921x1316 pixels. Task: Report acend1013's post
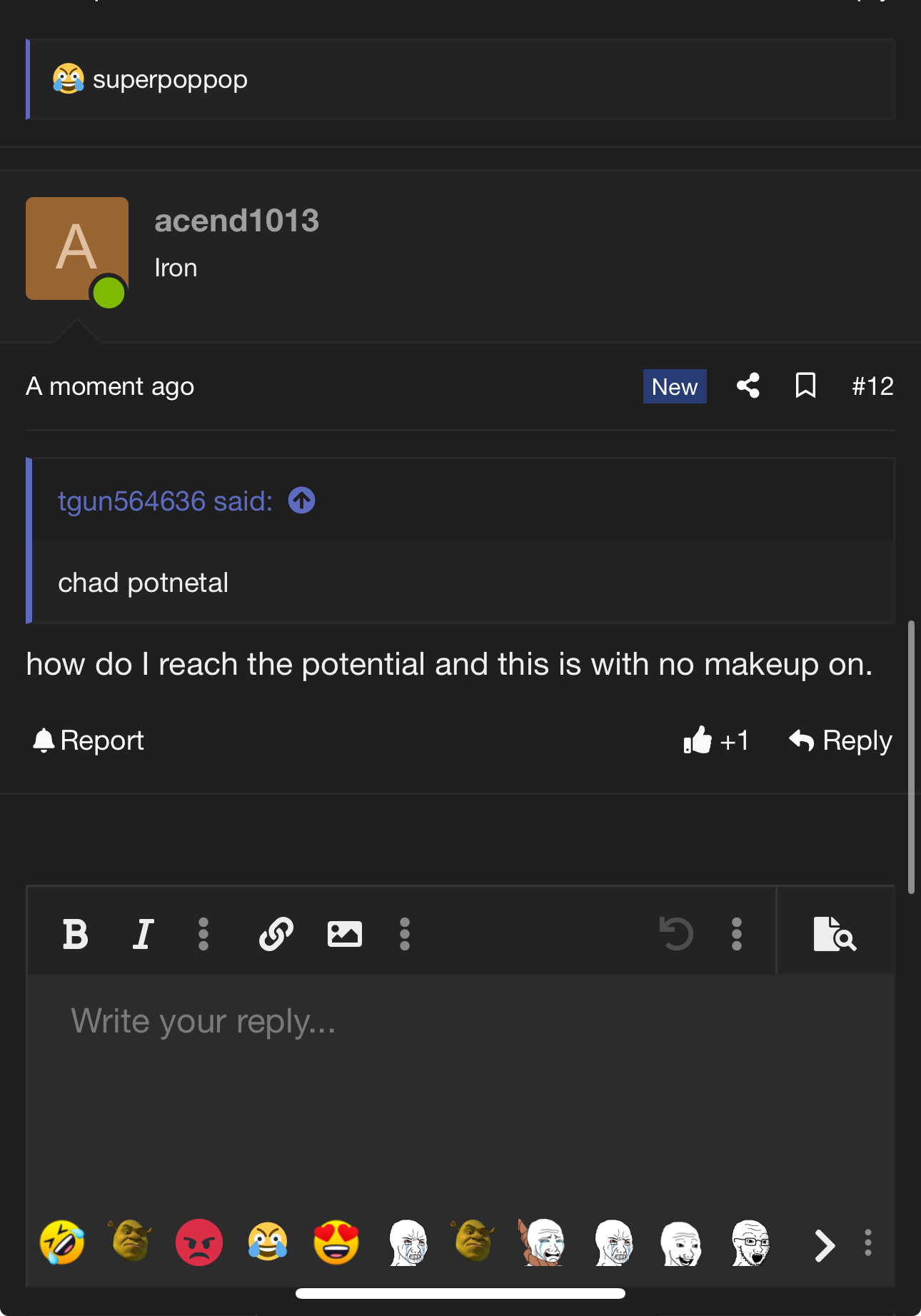[88, 740]
